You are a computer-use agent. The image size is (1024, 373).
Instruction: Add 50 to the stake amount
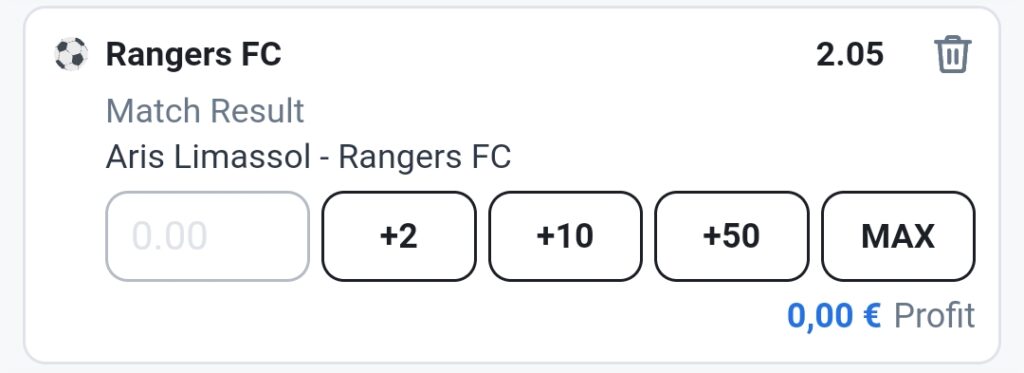pyautogui.click(x=731, y=236)
